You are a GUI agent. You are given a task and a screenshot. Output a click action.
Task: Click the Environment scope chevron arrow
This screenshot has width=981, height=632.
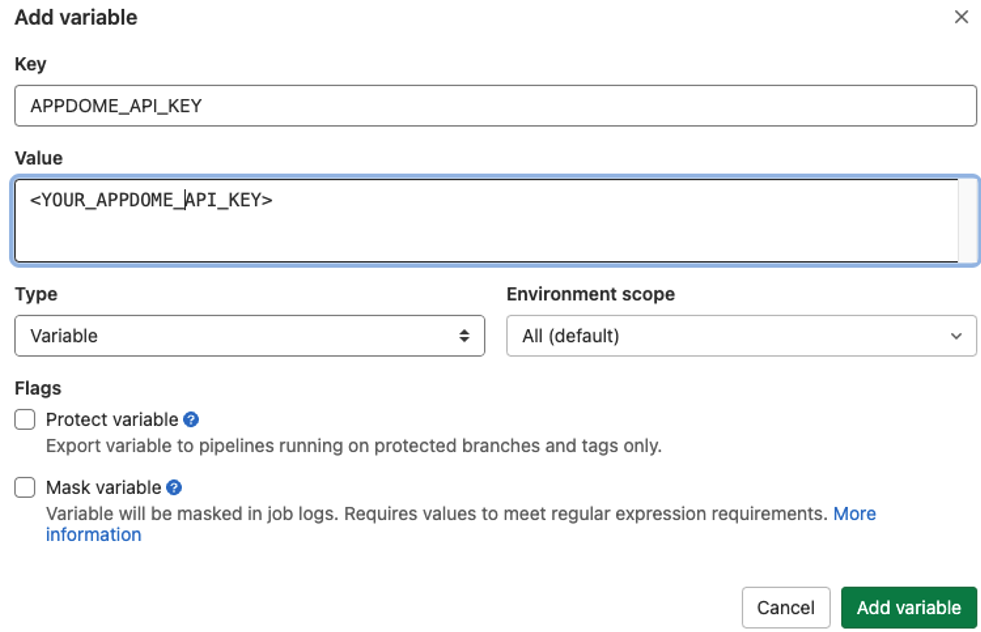point(957,336)
